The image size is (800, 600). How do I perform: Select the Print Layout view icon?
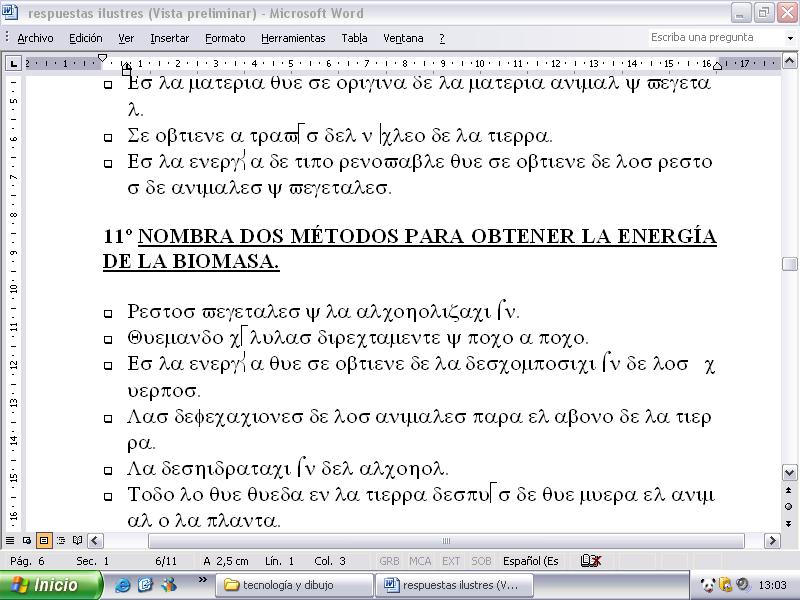44,540
